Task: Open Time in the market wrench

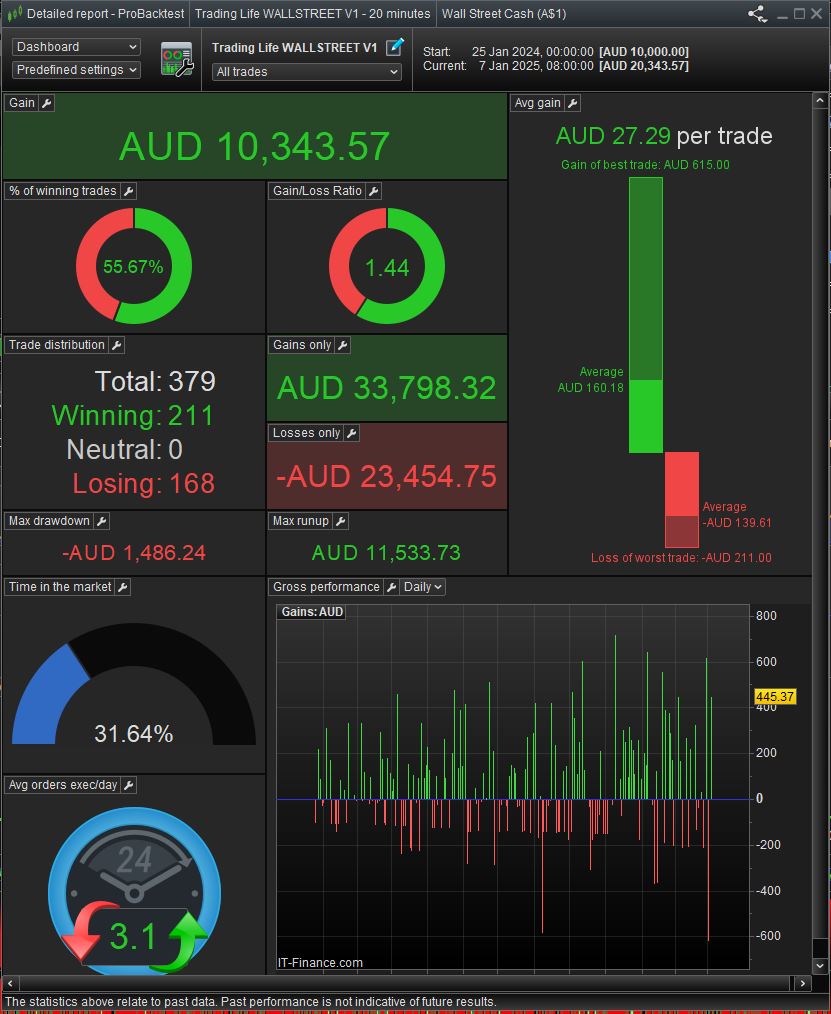Action: tap(123, 587)
